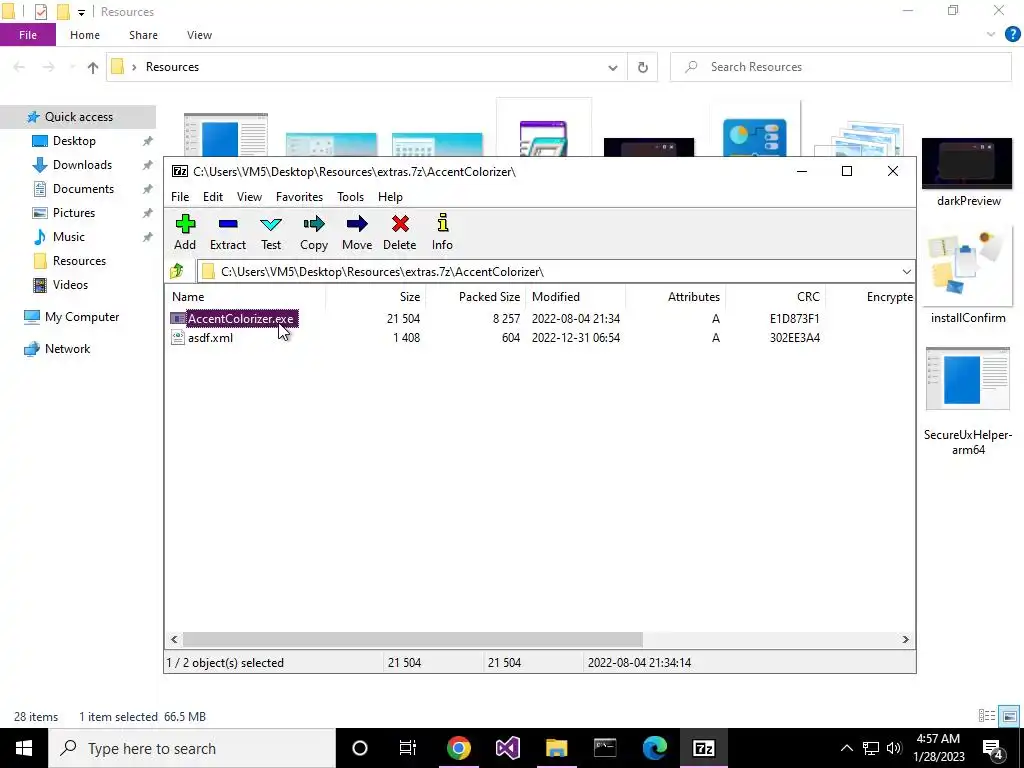Open the Favorites menu in 7-Zip
Image resolution: width=1024 pixels, height=768 pixels.
pos(299,197)
